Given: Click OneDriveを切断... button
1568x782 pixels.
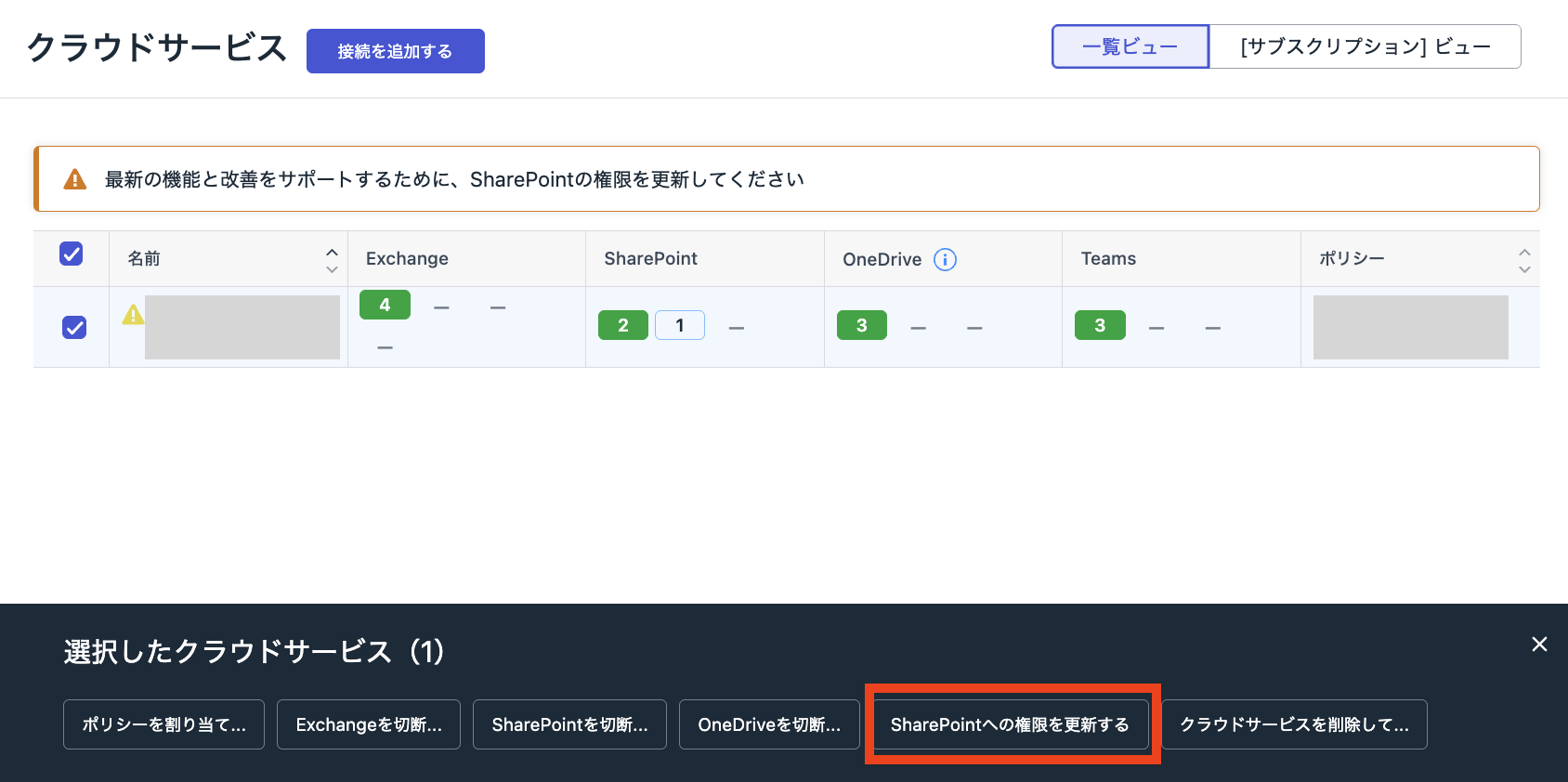Looking at the screenshot, I should 769,724.
